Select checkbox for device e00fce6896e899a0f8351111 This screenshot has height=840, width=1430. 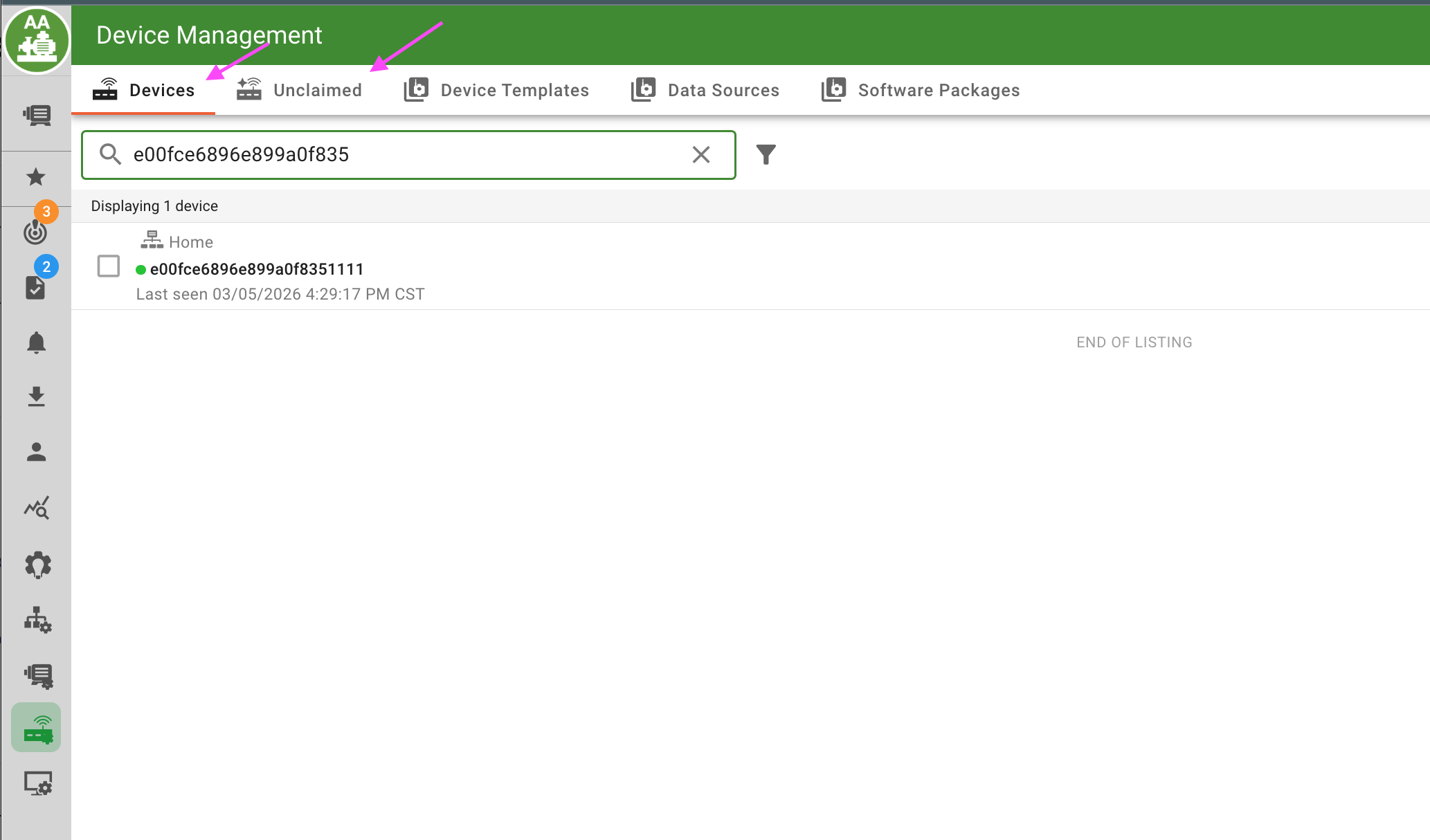[x=109, y=266]
